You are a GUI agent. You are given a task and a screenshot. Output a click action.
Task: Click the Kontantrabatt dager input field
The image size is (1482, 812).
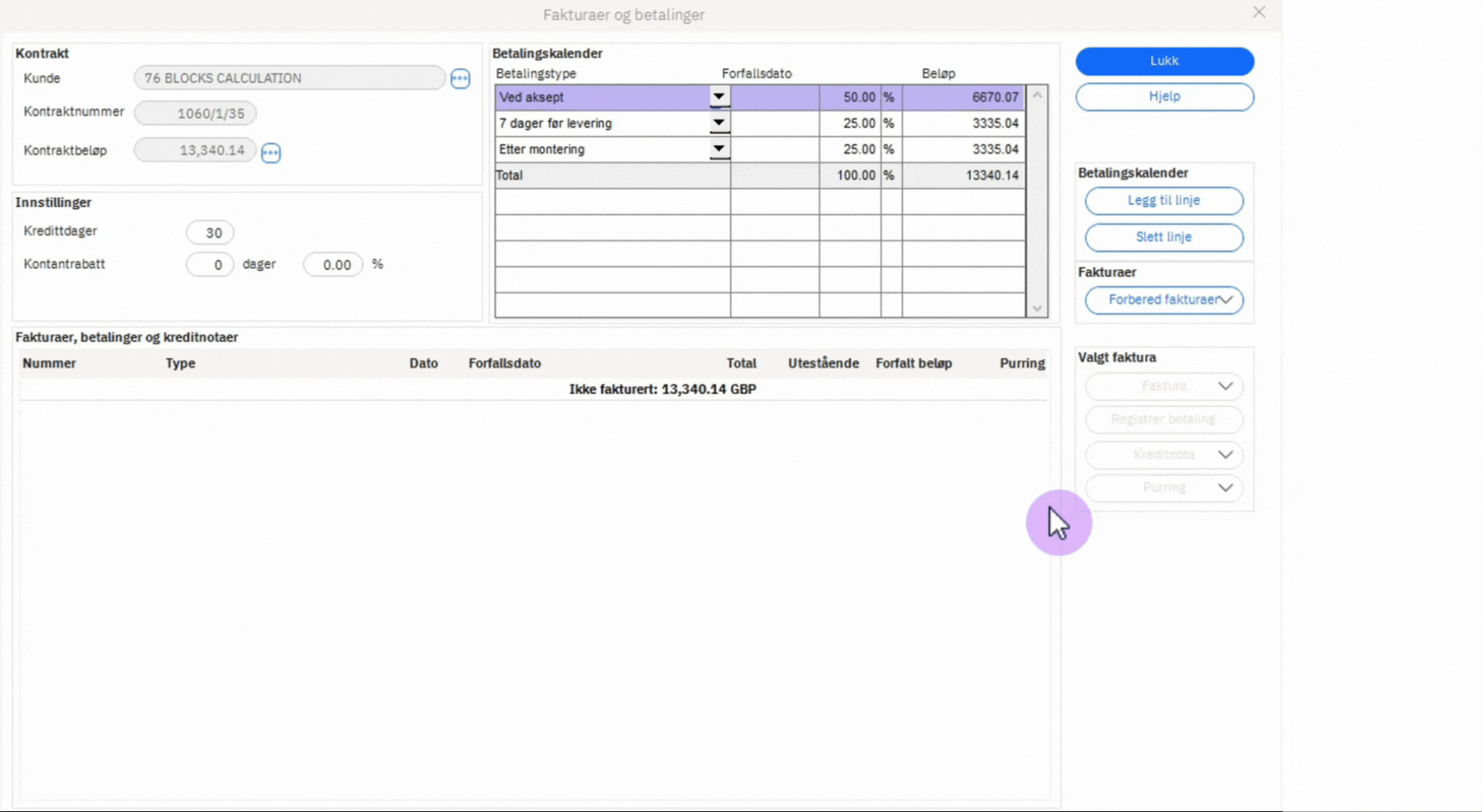210,265
